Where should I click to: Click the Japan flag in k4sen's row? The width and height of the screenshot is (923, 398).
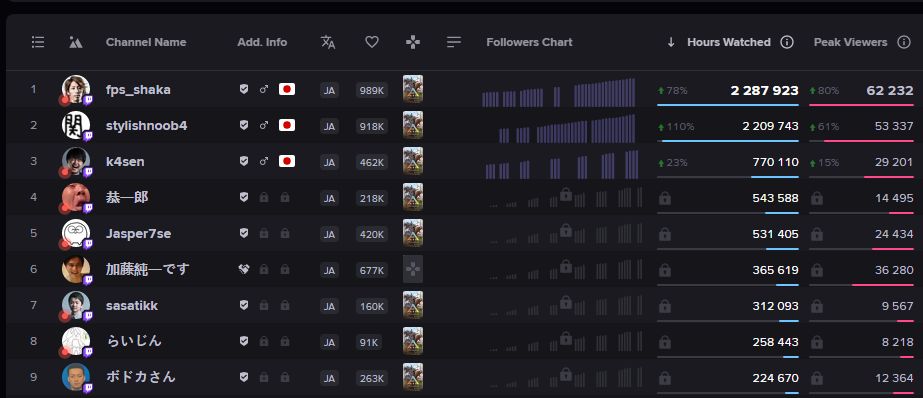click(x=287, y=161)
